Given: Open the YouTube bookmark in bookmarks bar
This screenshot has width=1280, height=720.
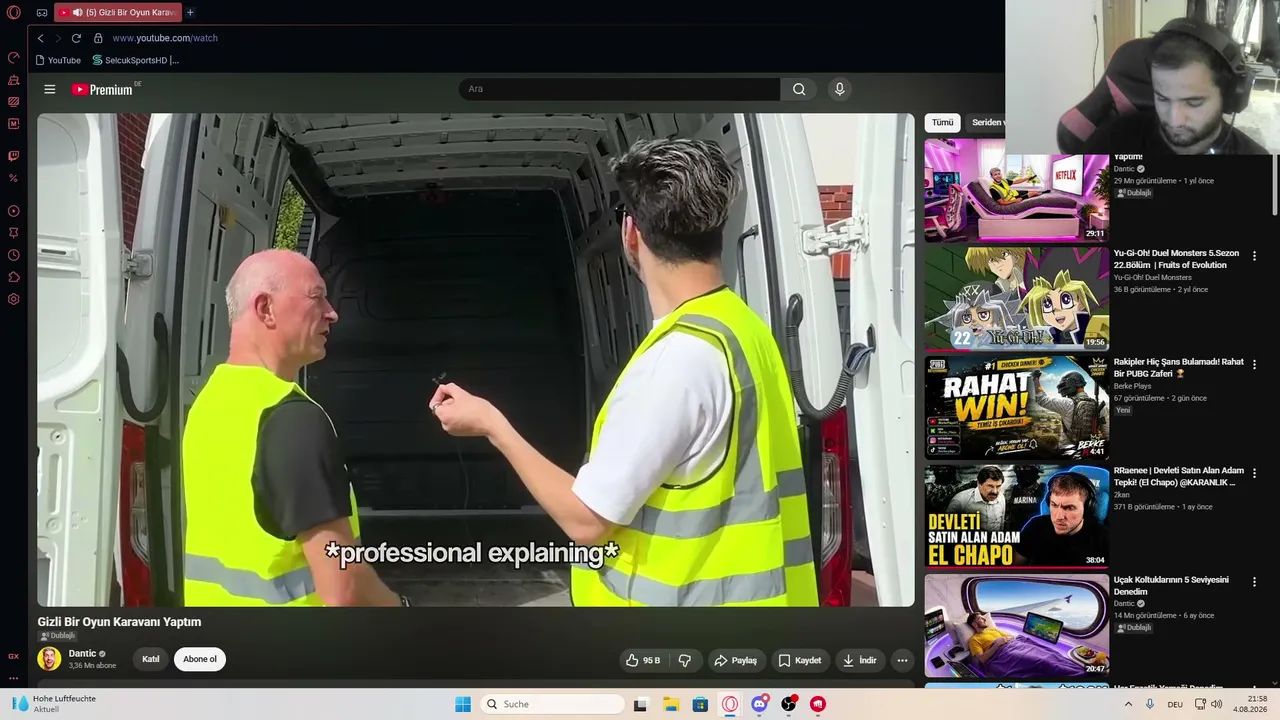Looking at the screenshot, I should [x=58, y=60].
